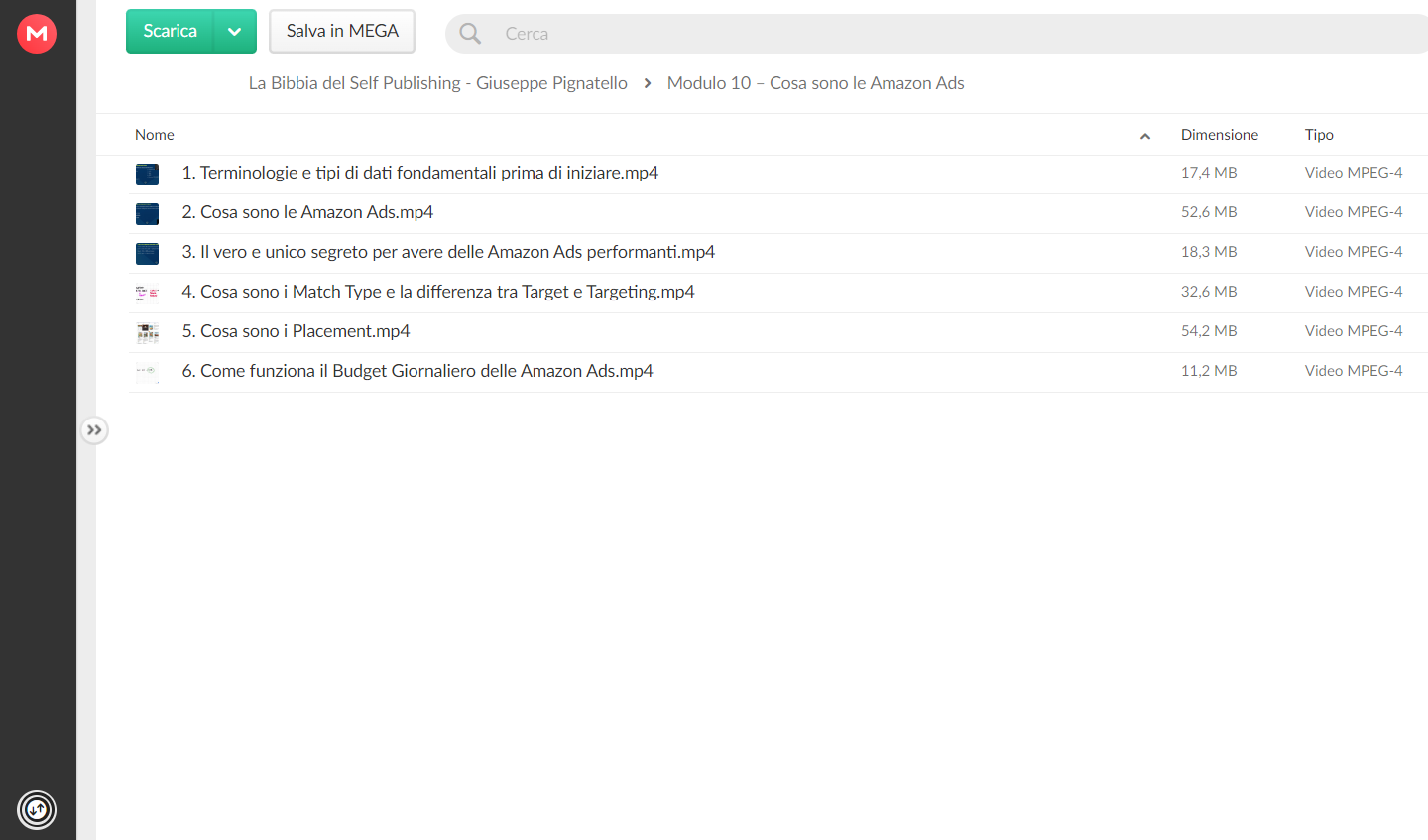The height and width of the screenshot is (840, 1428).
Task: Open the Scarica dropdown arrow
Action: coord(235,32)
